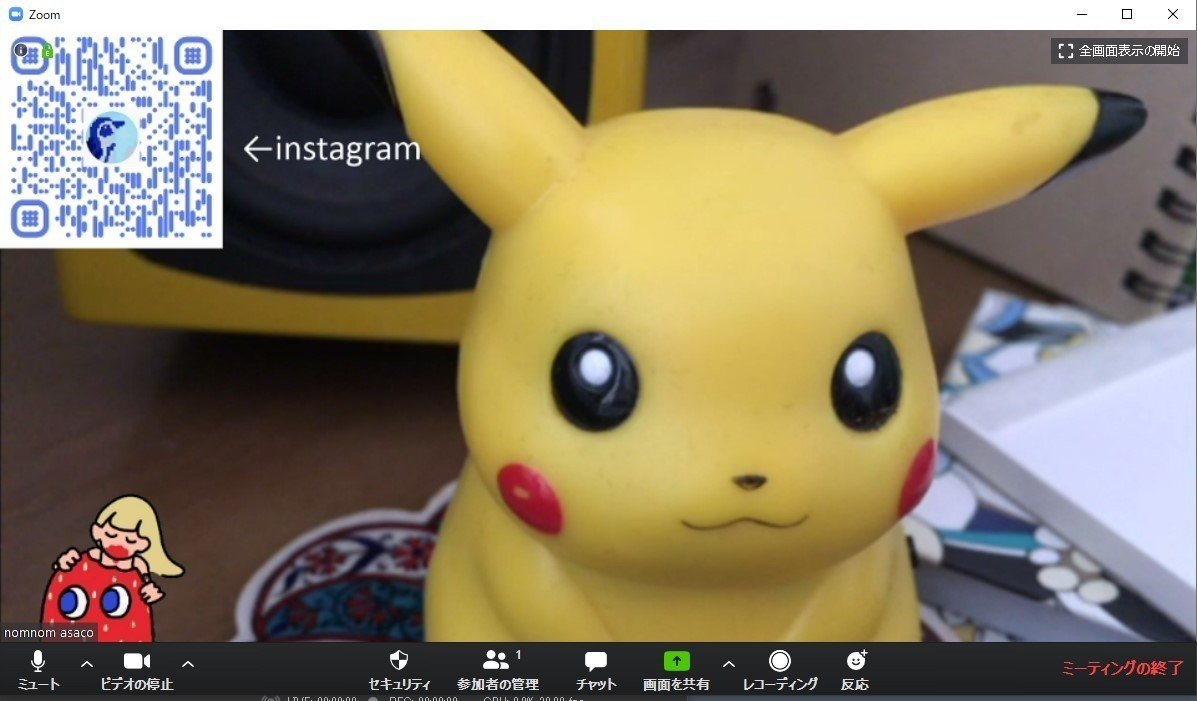Image resolution: width=1197 pixels, height=701 pixels.
Task: Close the Zoom window
Action: click(1173, 14)
